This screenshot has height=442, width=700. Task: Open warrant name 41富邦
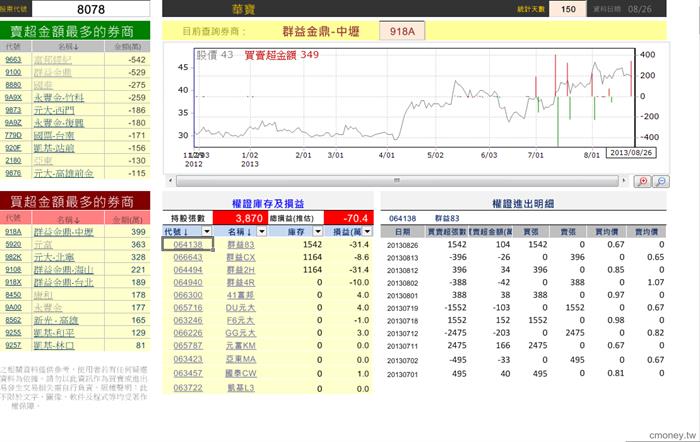[241, 295]
